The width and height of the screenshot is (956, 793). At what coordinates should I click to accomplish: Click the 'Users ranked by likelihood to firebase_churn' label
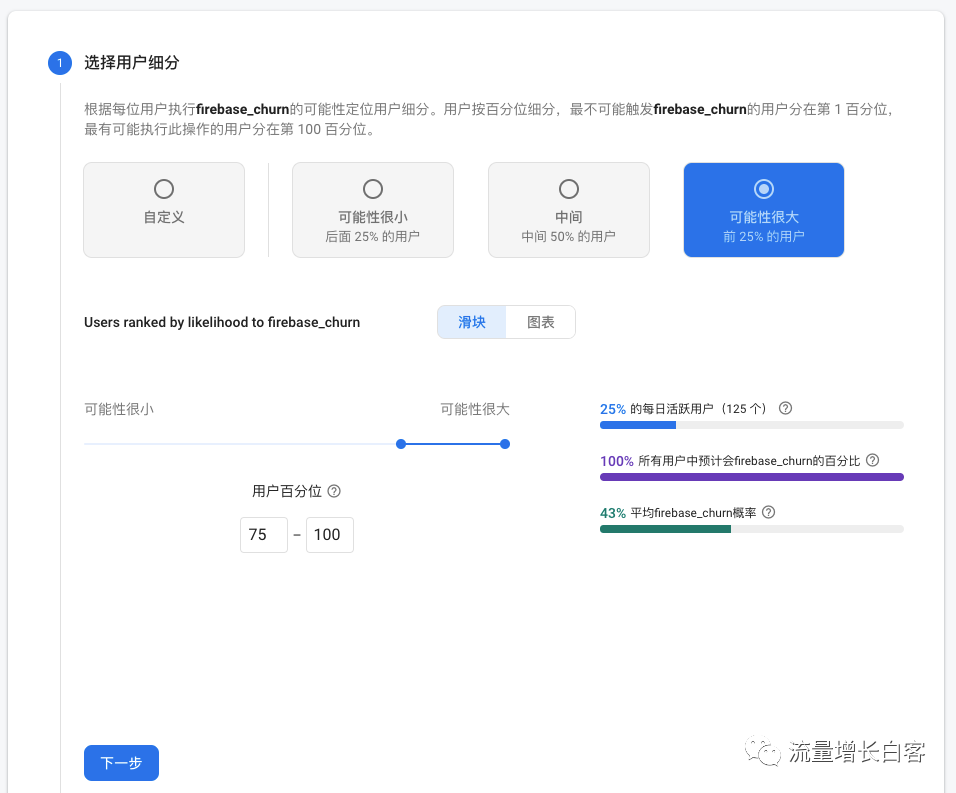point(222,322)
